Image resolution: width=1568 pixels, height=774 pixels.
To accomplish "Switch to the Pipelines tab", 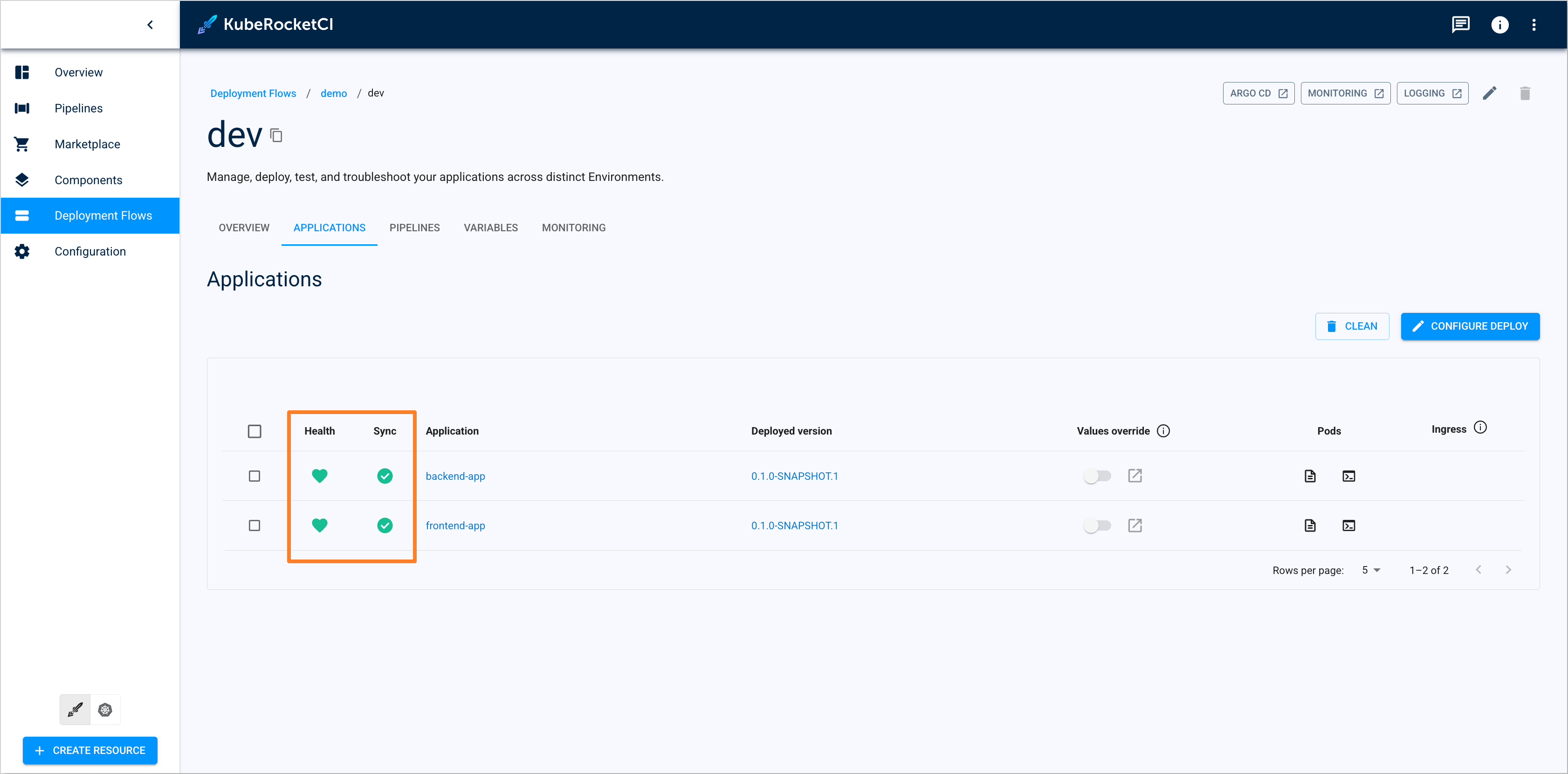I will click(416, 227).
